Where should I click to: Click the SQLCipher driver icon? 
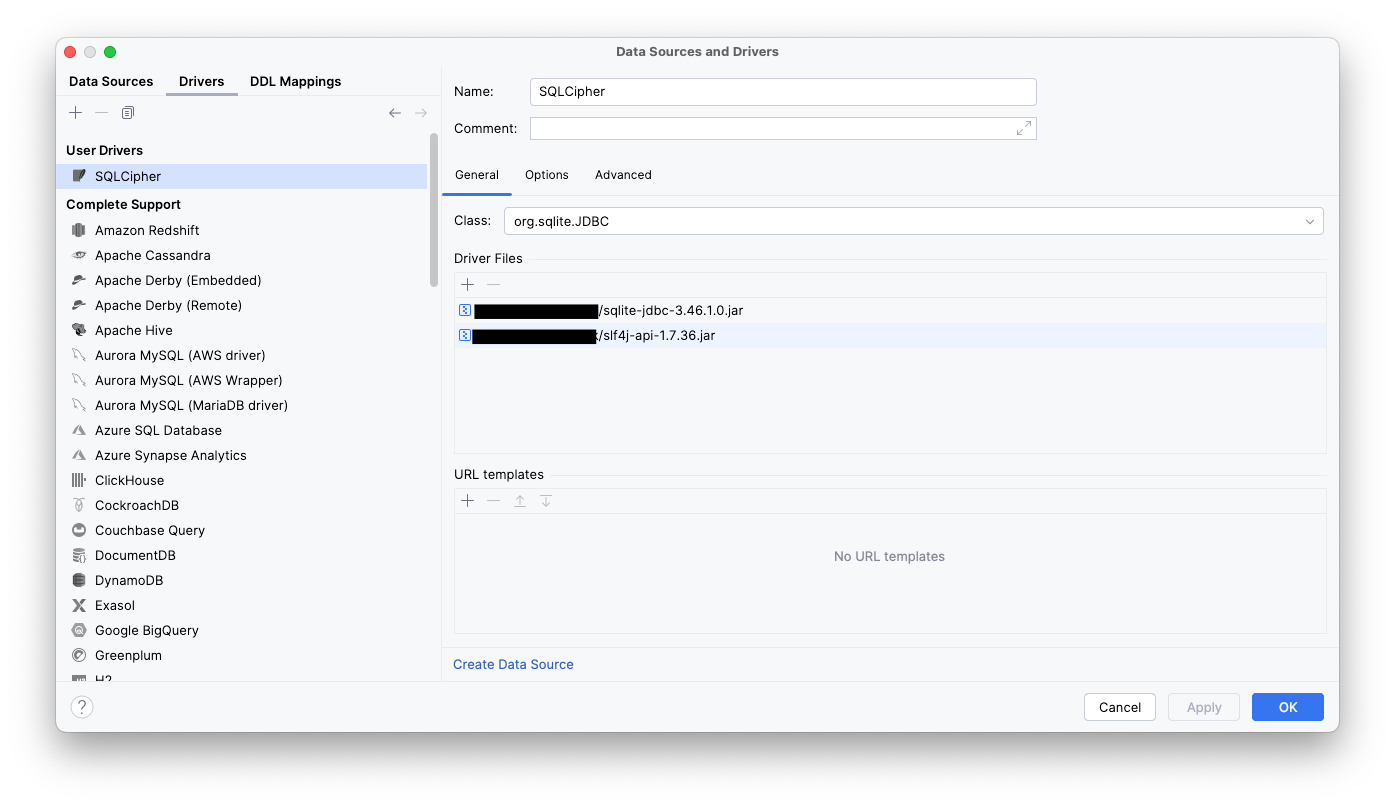tap(79, 176)
